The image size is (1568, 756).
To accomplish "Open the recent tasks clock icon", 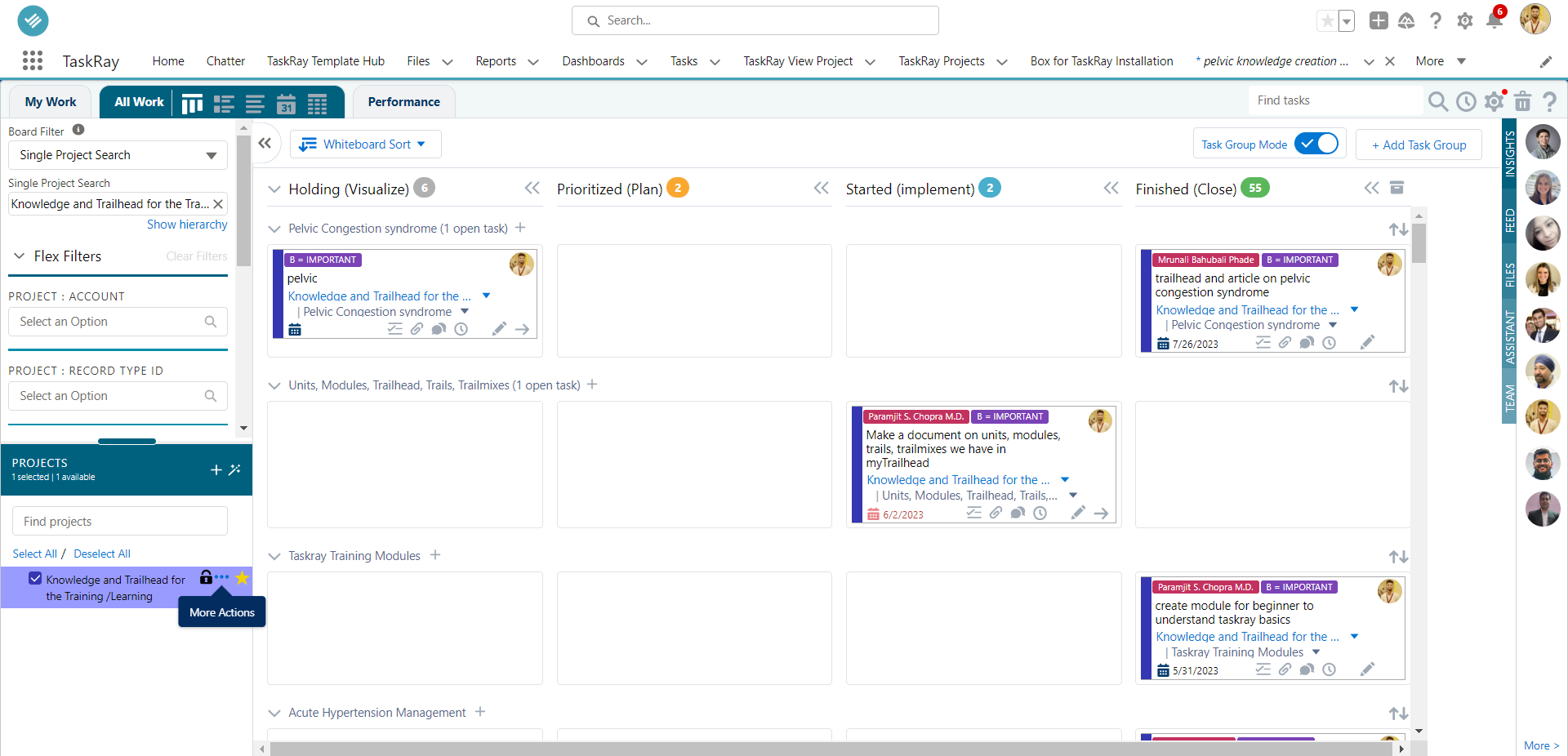I will (x=1467, y=100).
